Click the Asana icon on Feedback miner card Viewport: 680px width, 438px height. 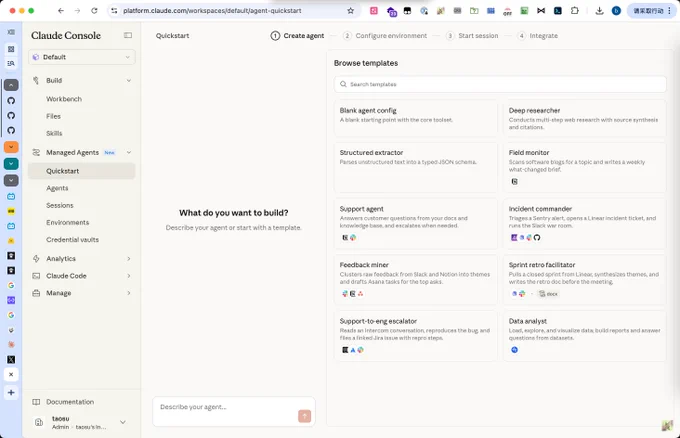(360, 294)
